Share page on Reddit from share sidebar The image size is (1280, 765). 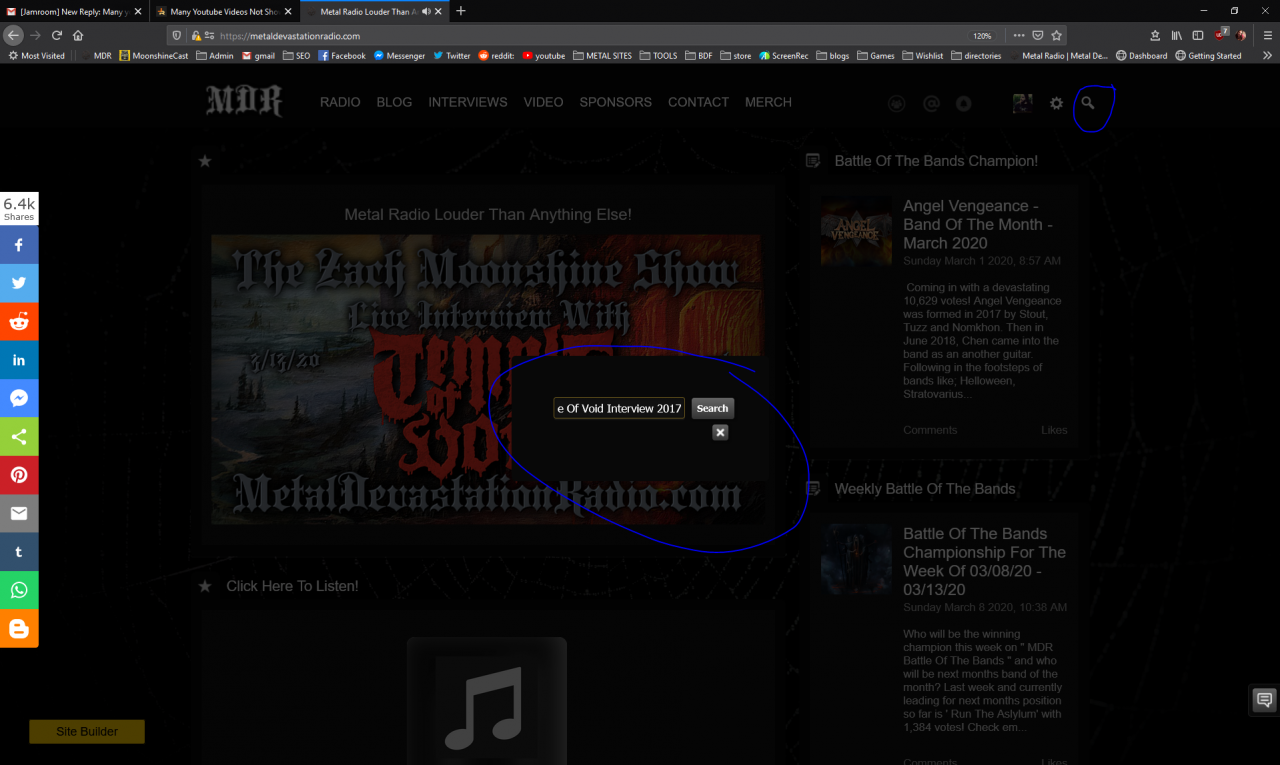[19, 321]
